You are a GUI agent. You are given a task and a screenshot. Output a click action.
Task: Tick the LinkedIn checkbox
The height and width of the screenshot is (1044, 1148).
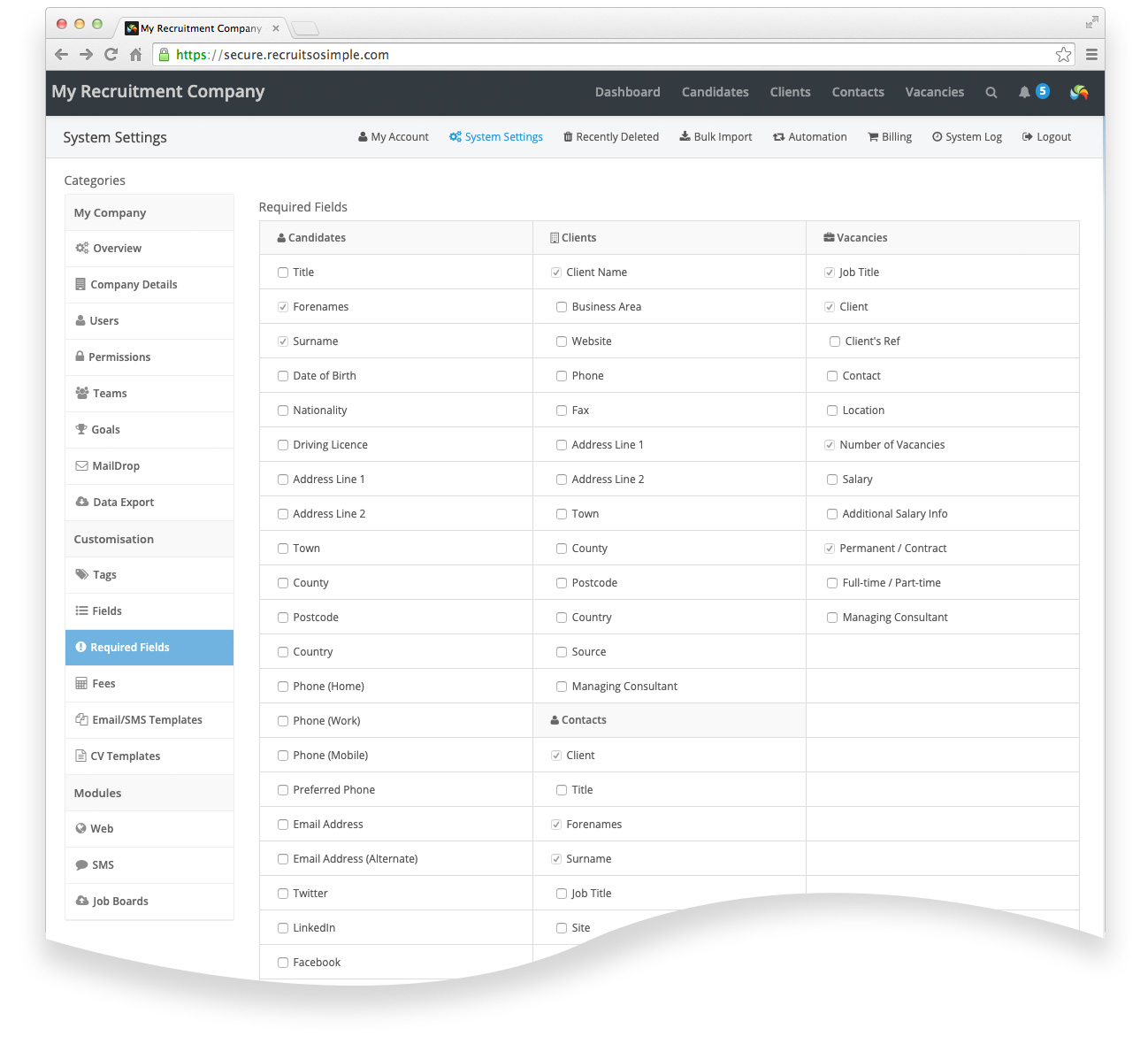click(x=283, y=928)
